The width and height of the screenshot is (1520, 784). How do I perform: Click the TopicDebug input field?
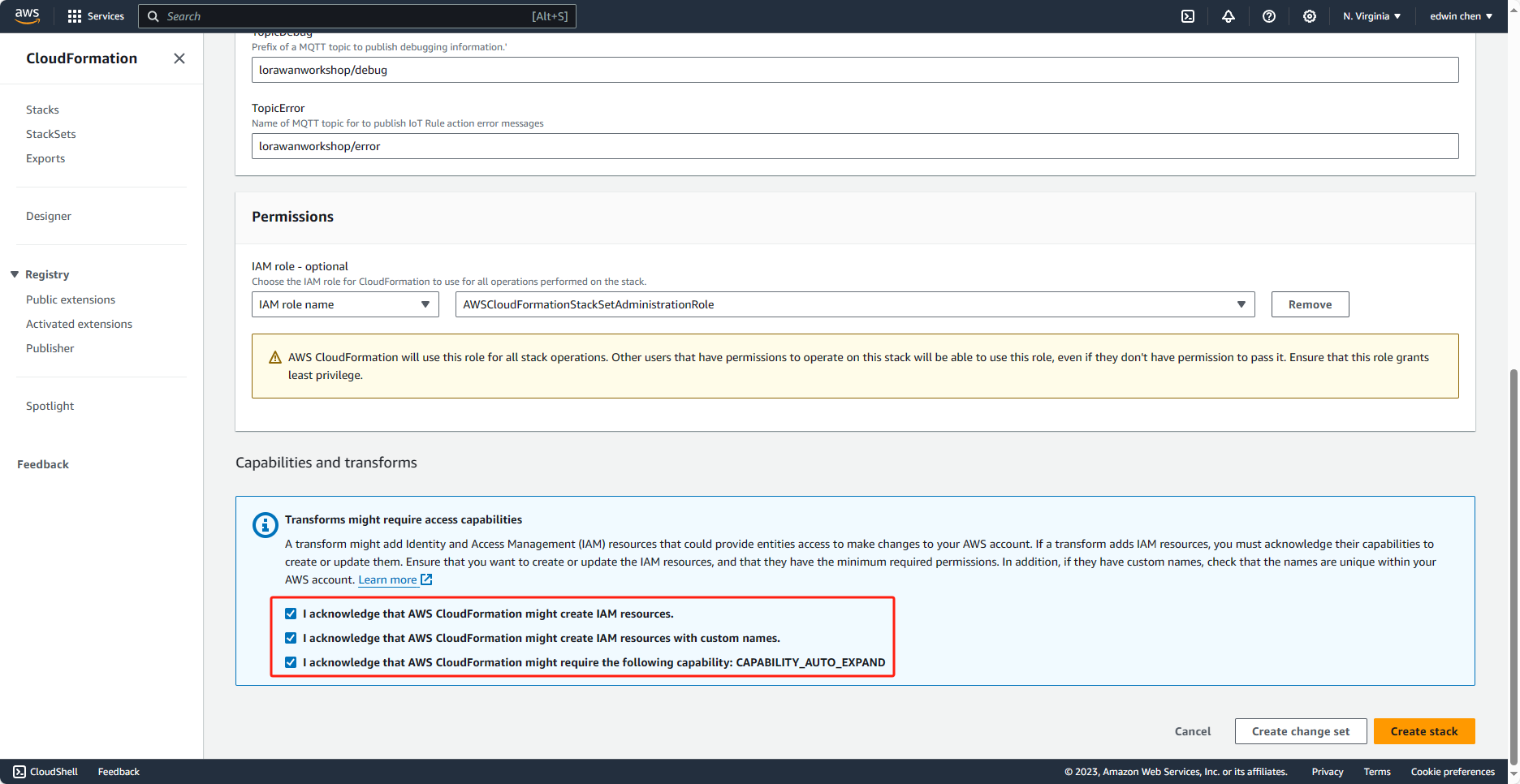point(855,70)
